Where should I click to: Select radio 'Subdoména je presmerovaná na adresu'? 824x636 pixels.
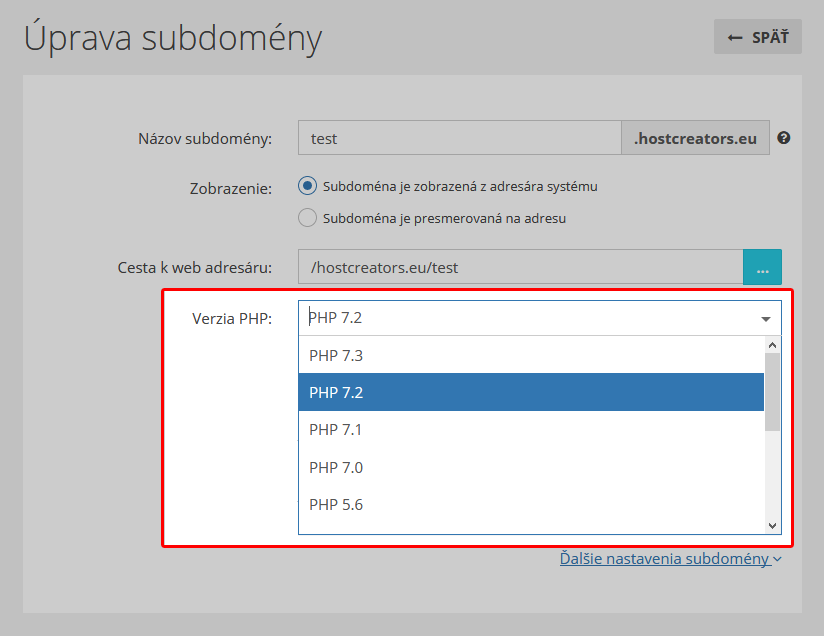pos(307,218)
